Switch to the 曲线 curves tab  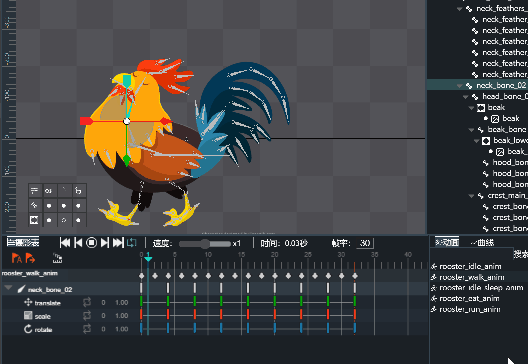[x=482, y=242]
